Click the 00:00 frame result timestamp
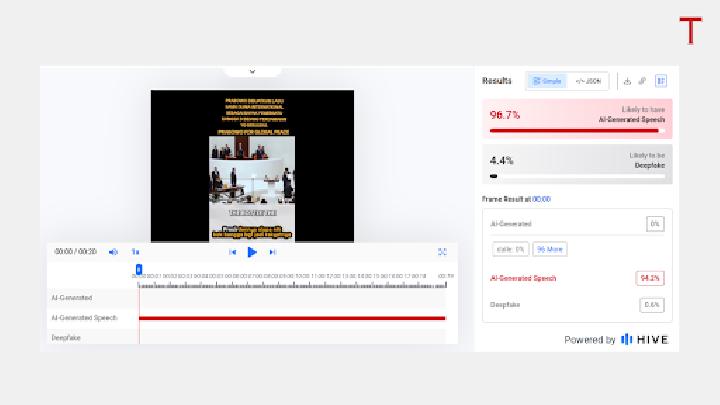Screen dimensions: 720x405 (541, 199)
